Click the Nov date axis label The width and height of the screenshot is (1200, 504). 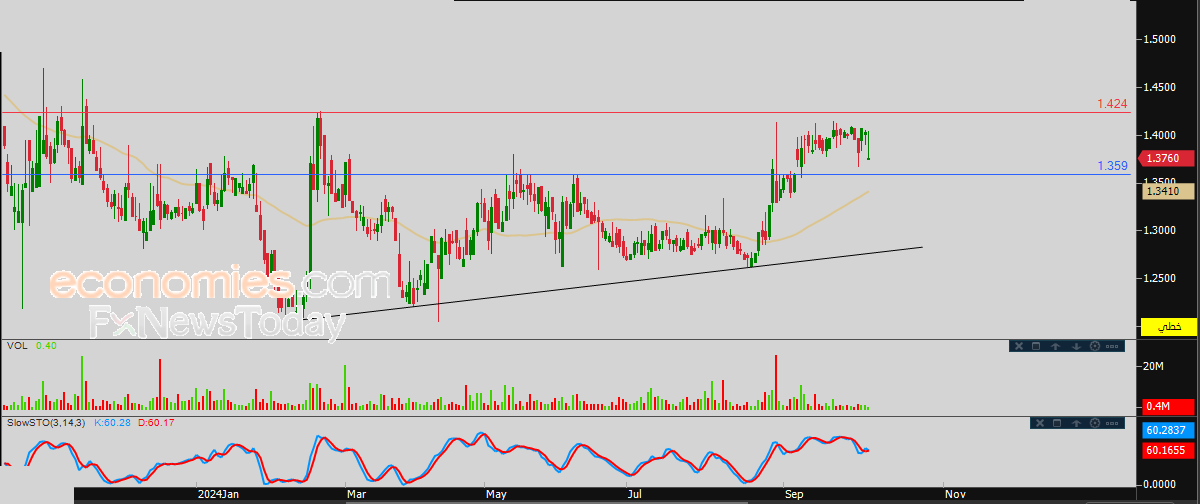pos(955,494)
